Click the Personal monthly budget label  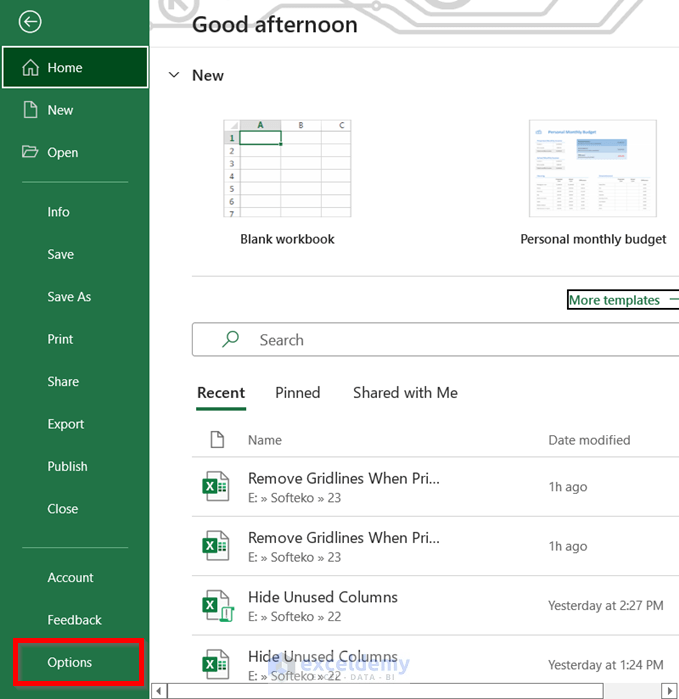click(x=593, y=239)
